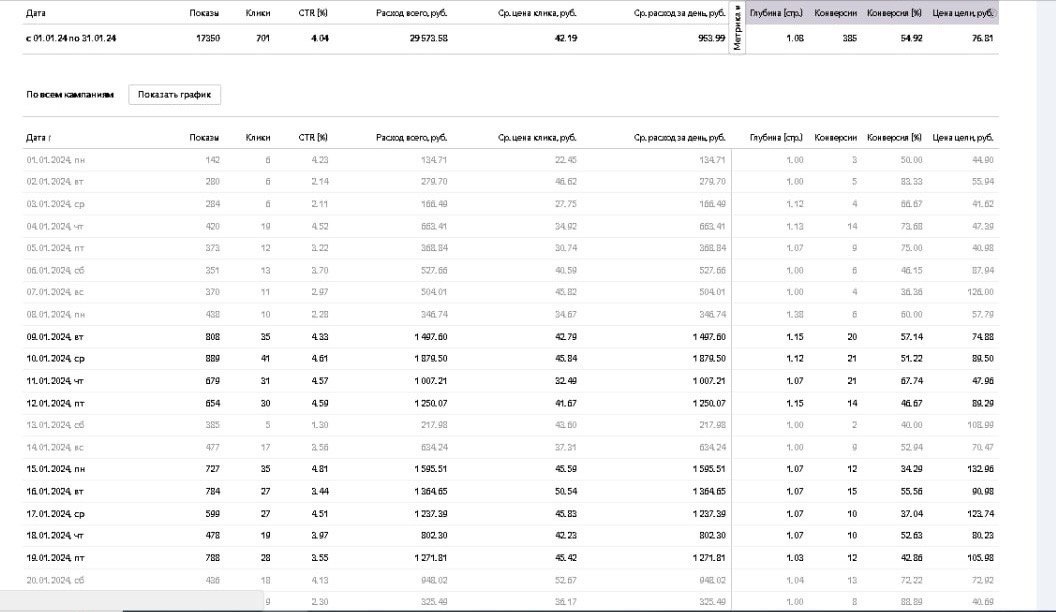The height and width of the screenshot is (612, 1056).
Task: Click the sort arrow beside Дата in daily table
Action: coord(50,137)
